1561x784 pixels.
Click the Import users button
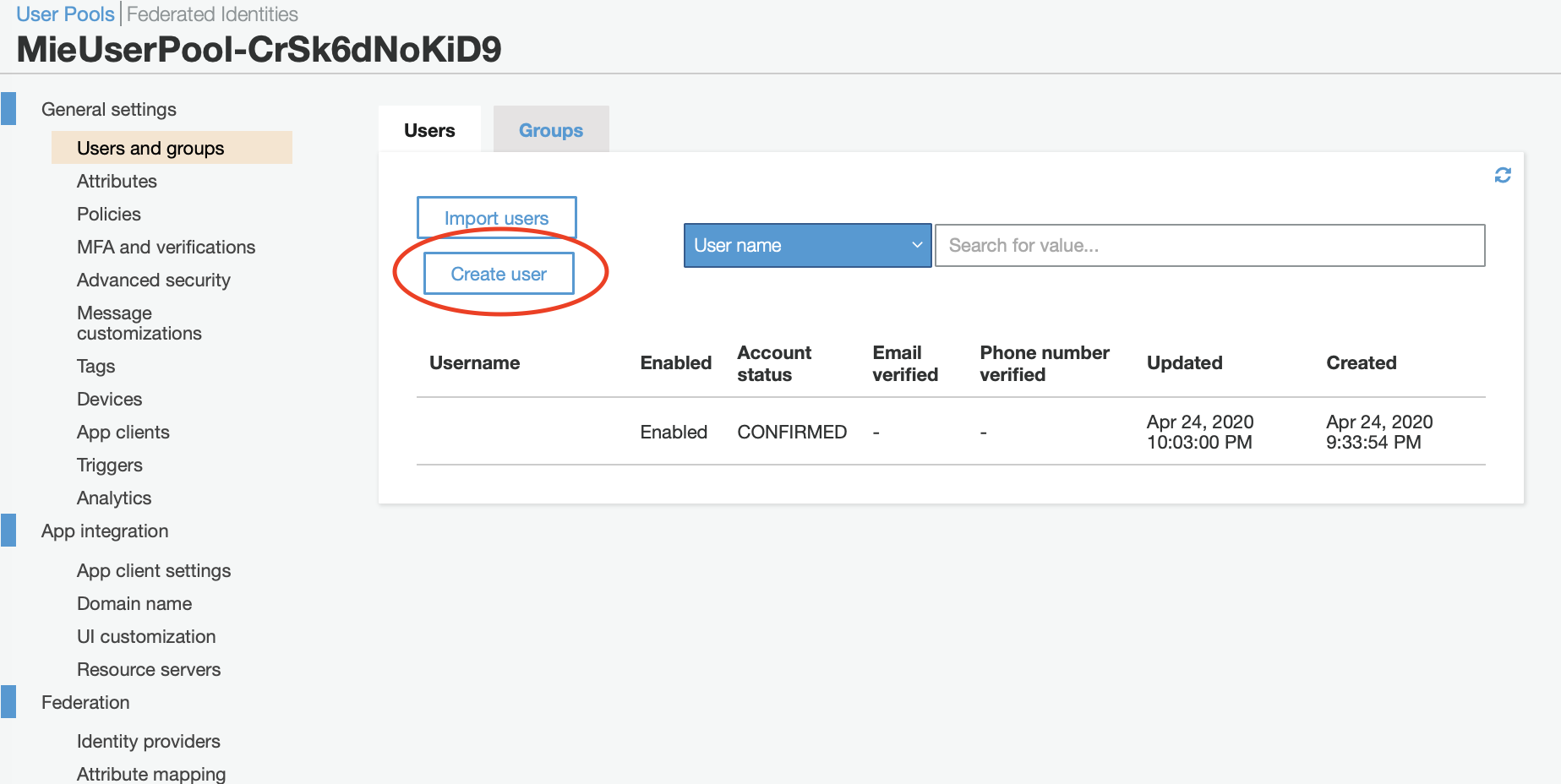[496, 218]
